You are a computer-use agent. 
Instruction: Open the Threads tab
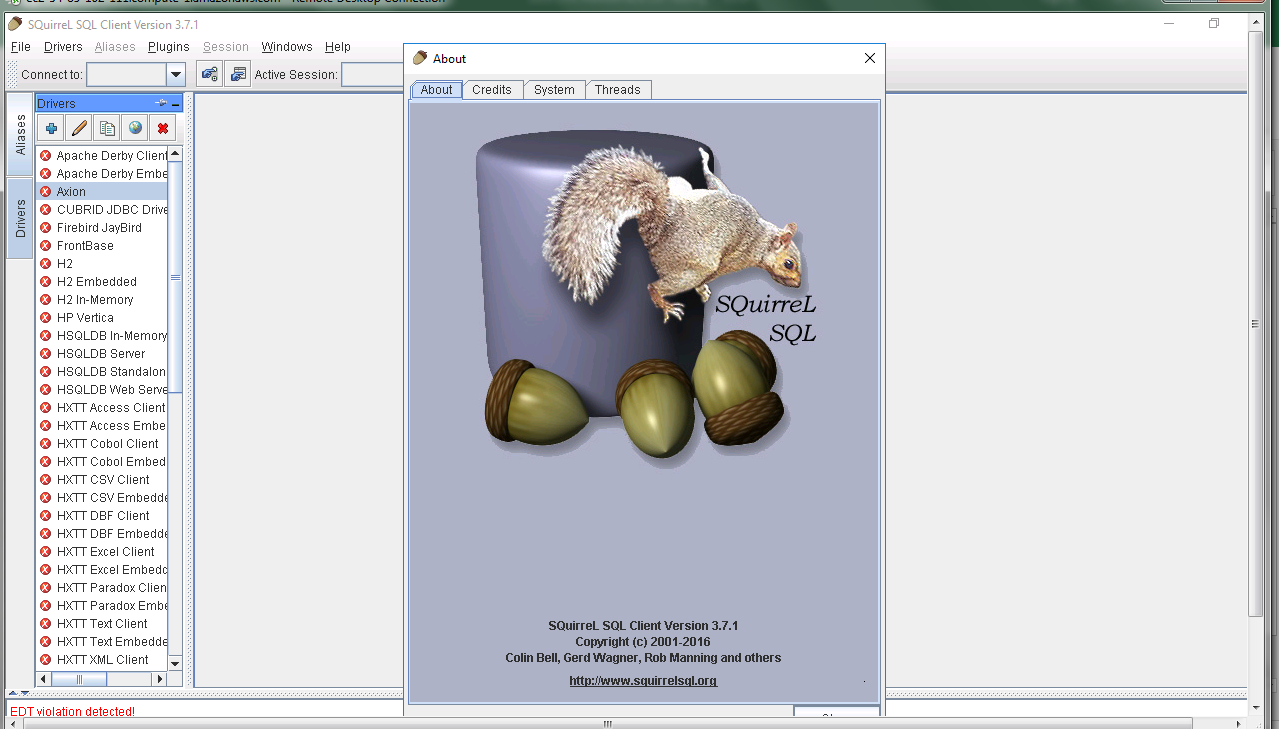617,90
